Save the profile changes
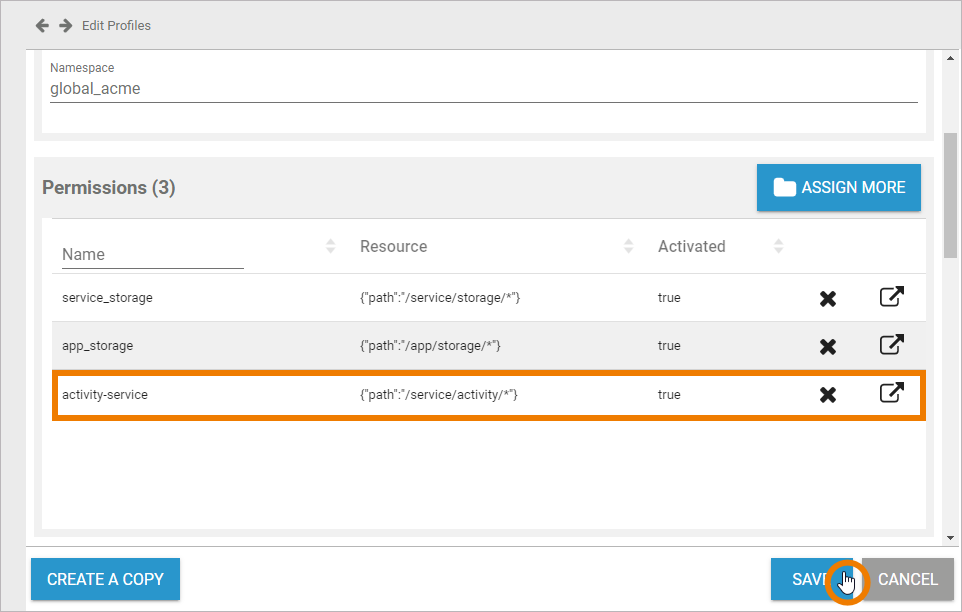The image size is (962, 612). 805,579
